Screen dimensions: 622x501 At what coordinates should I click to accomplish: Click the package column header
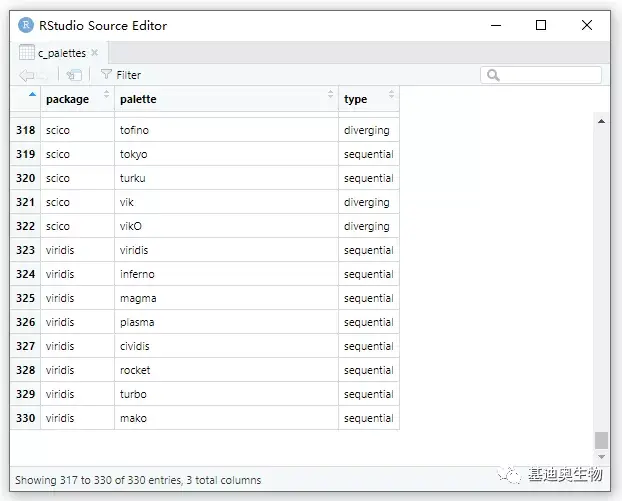coord(68,99)
